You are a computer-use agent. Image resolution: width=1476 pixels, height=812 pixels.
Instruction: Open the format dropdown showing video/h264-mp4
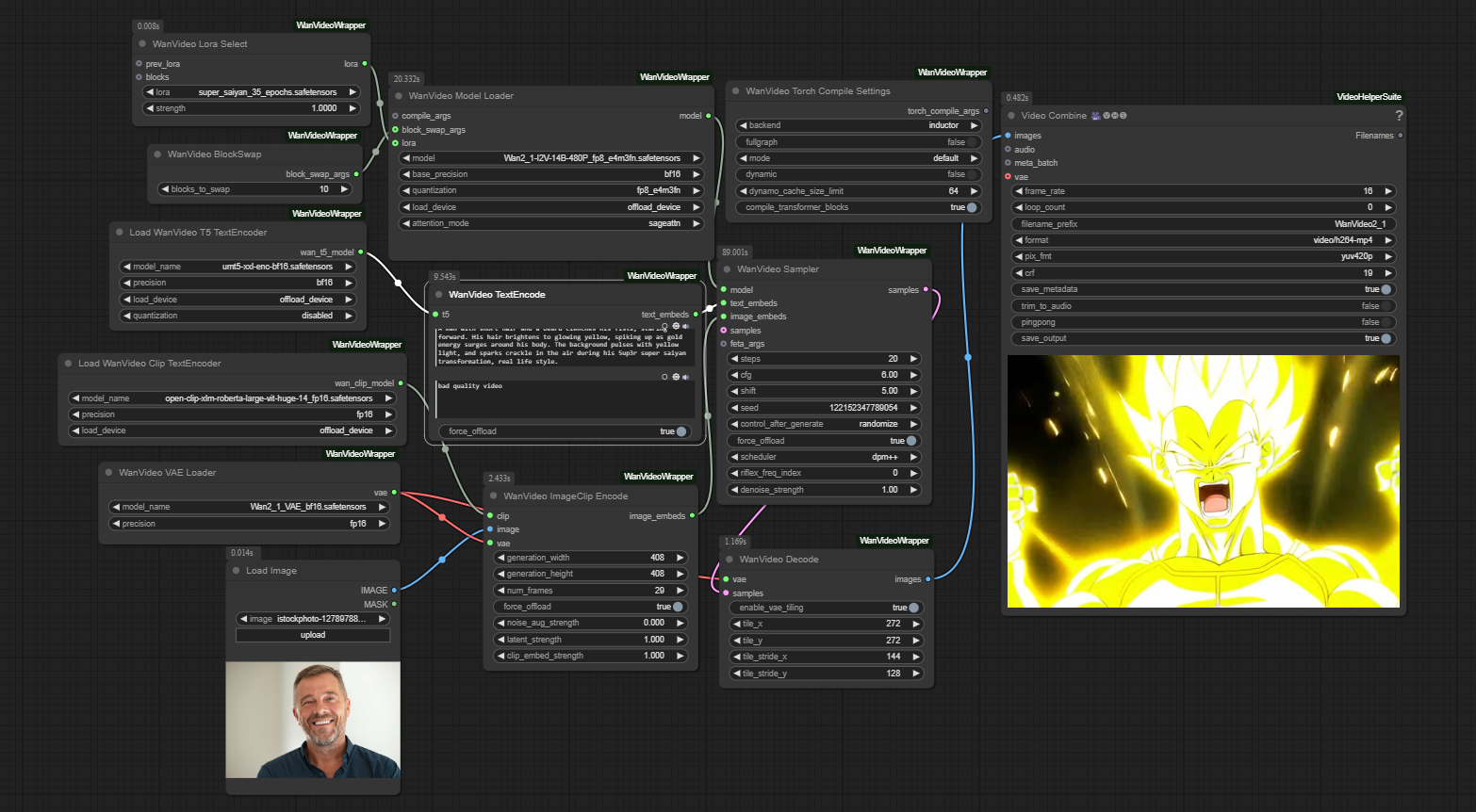[x=1204, y=240]
